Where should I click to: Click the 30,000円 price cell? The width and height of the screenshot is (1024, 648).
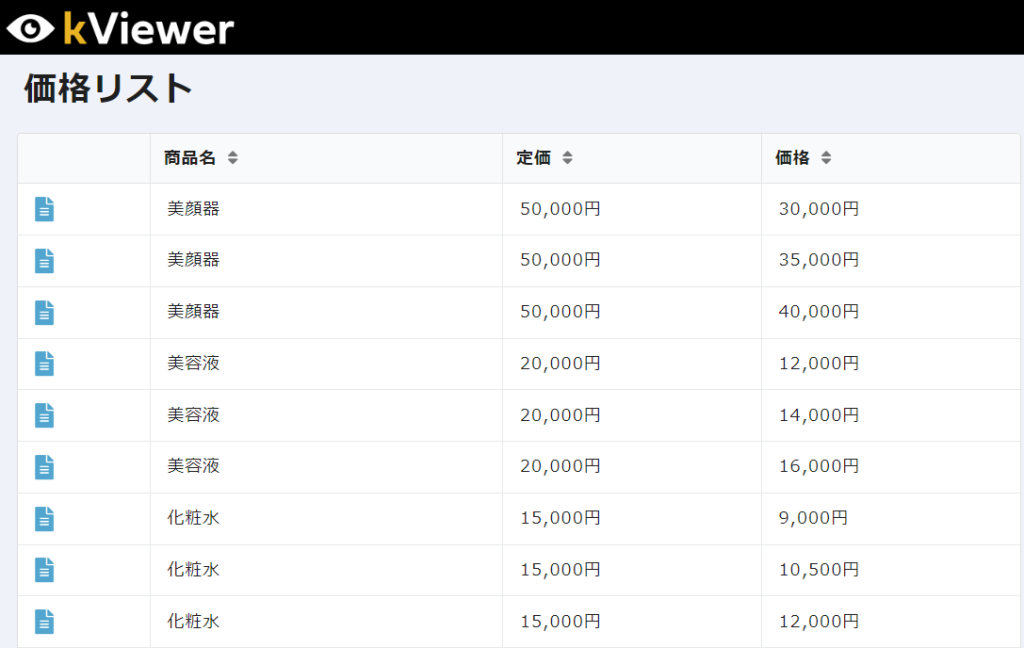(819, 209)
